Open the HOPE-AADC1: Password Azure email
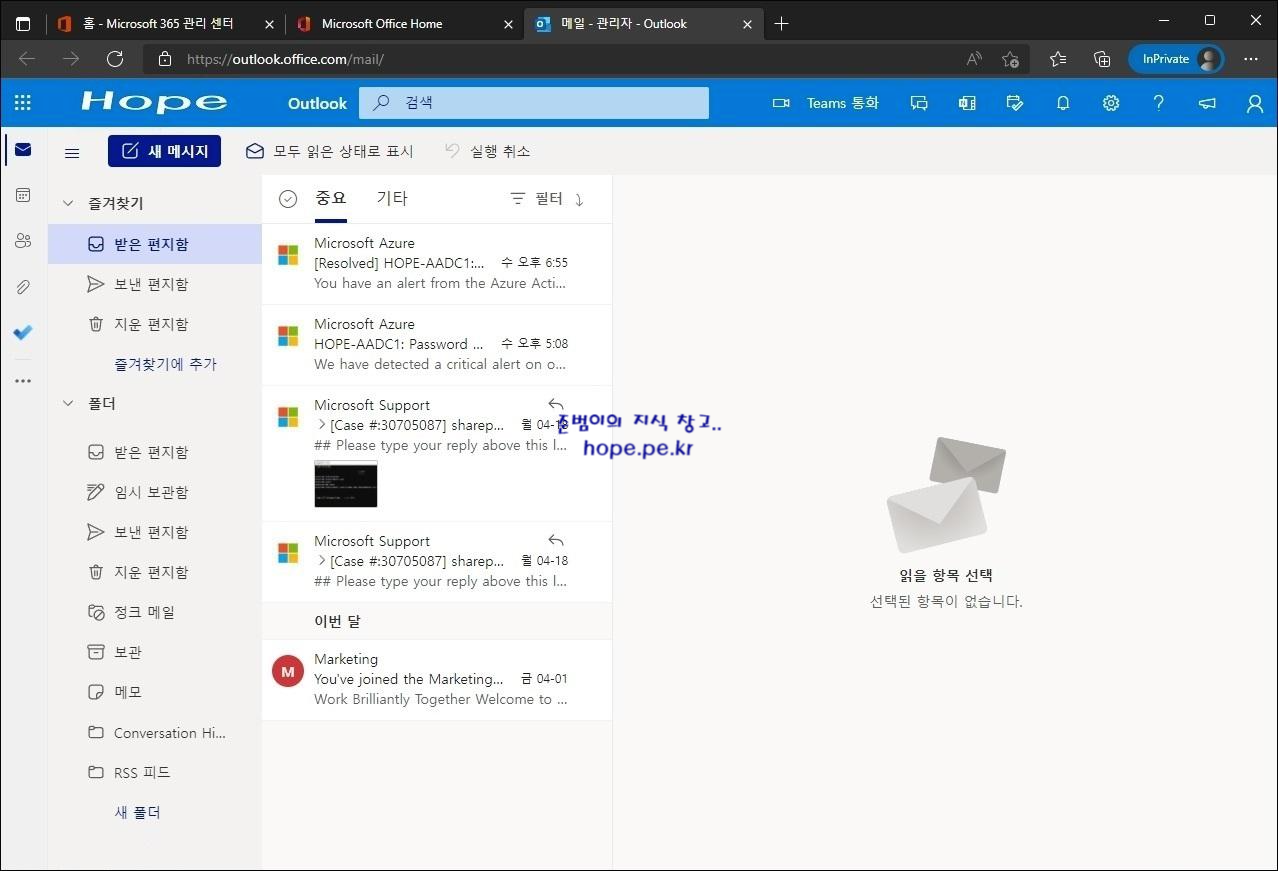The image size is (1278, 871). tap(437, 345)
